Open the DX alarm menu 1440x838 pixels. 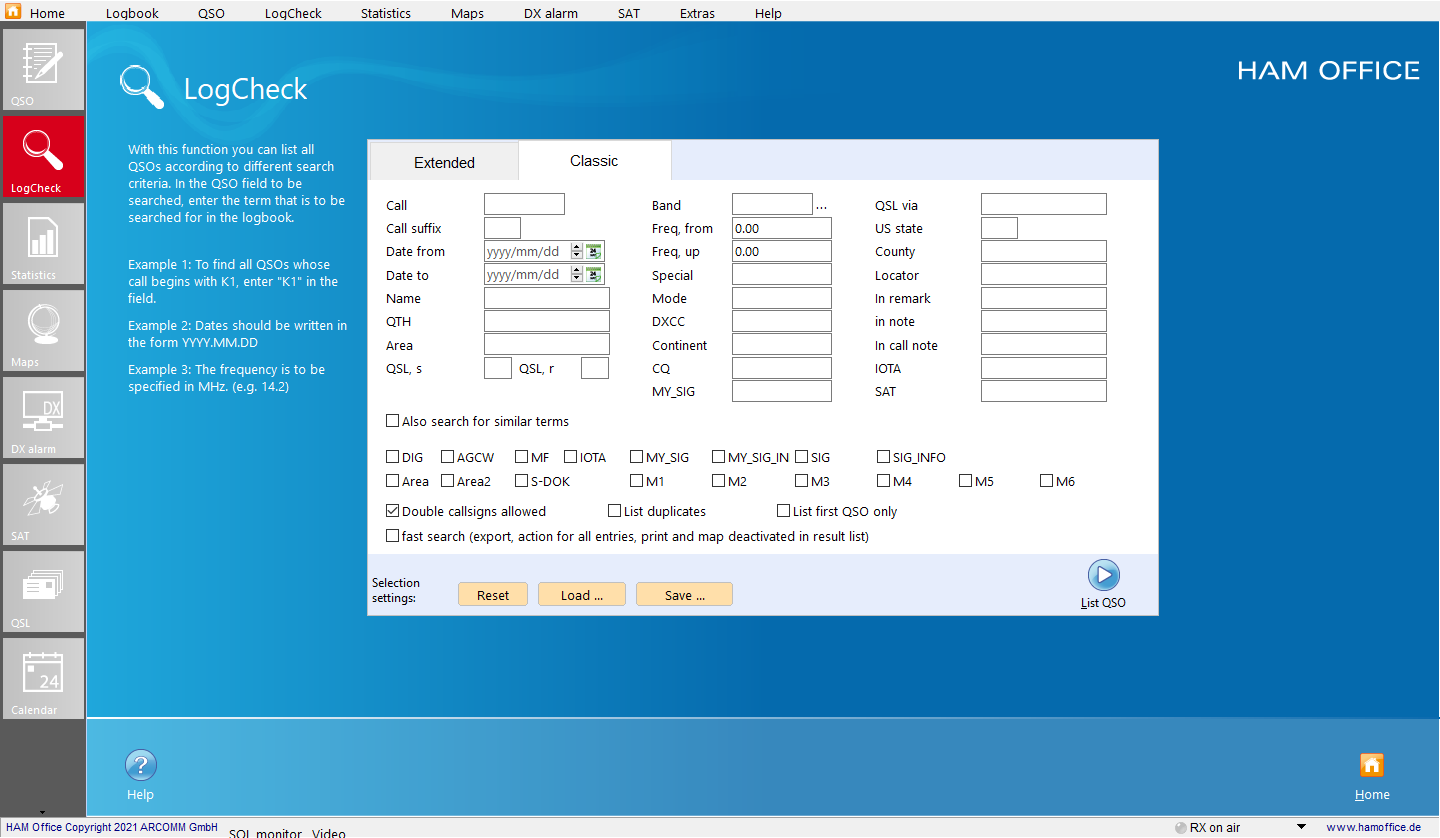coord(551,13)
